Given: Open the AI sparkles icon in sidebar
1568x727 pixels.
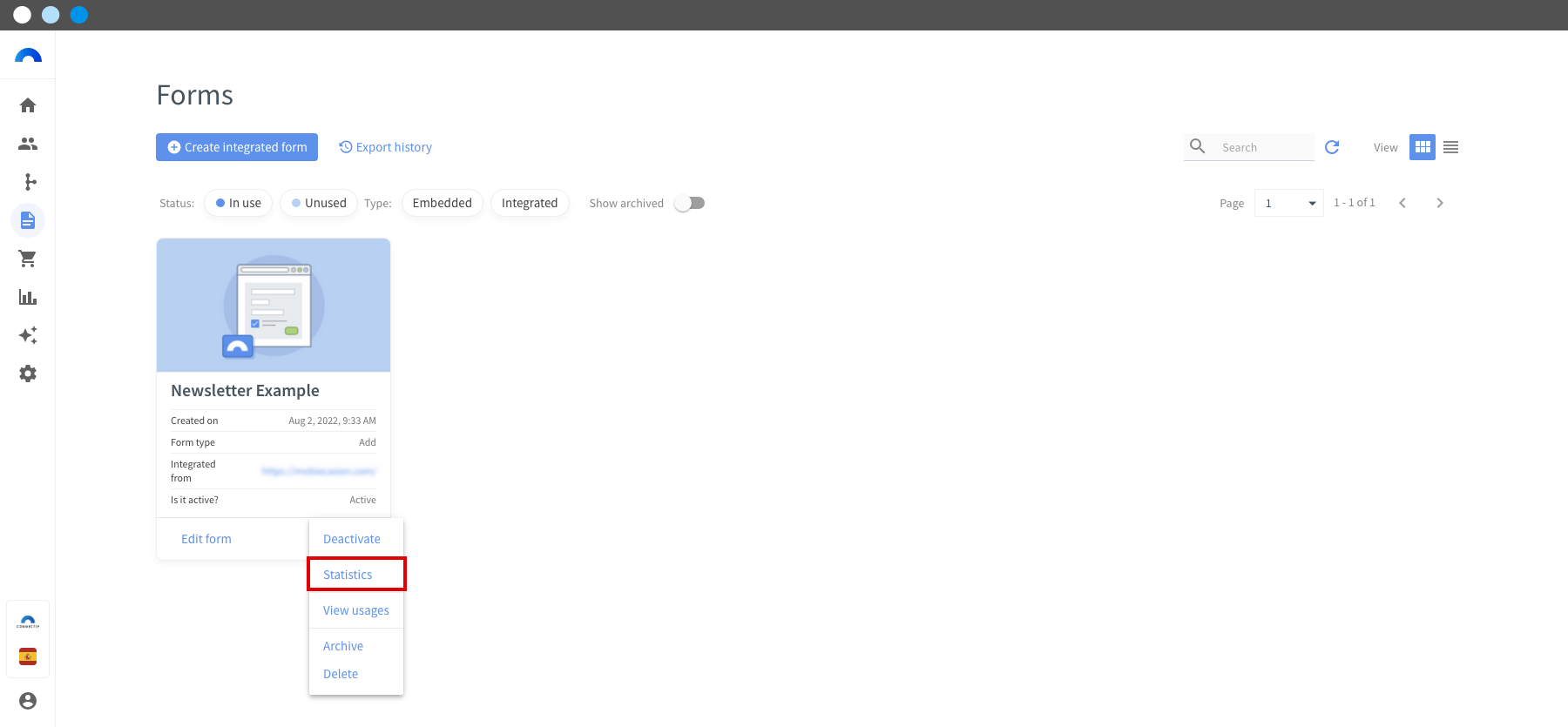Looking at the screenshot, I should [x=28, y=335].
